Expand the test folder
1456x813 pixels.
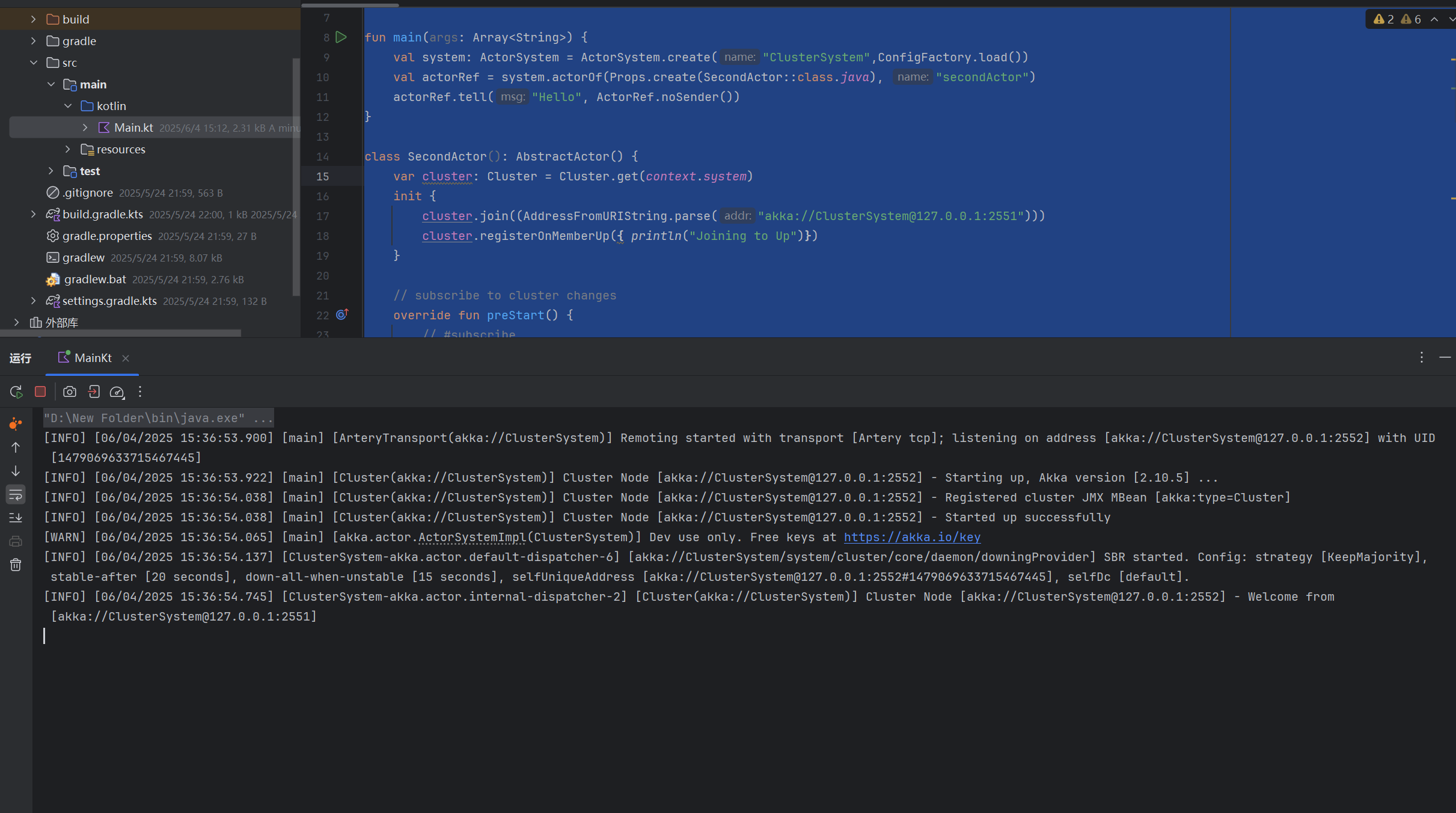(51, 171)
